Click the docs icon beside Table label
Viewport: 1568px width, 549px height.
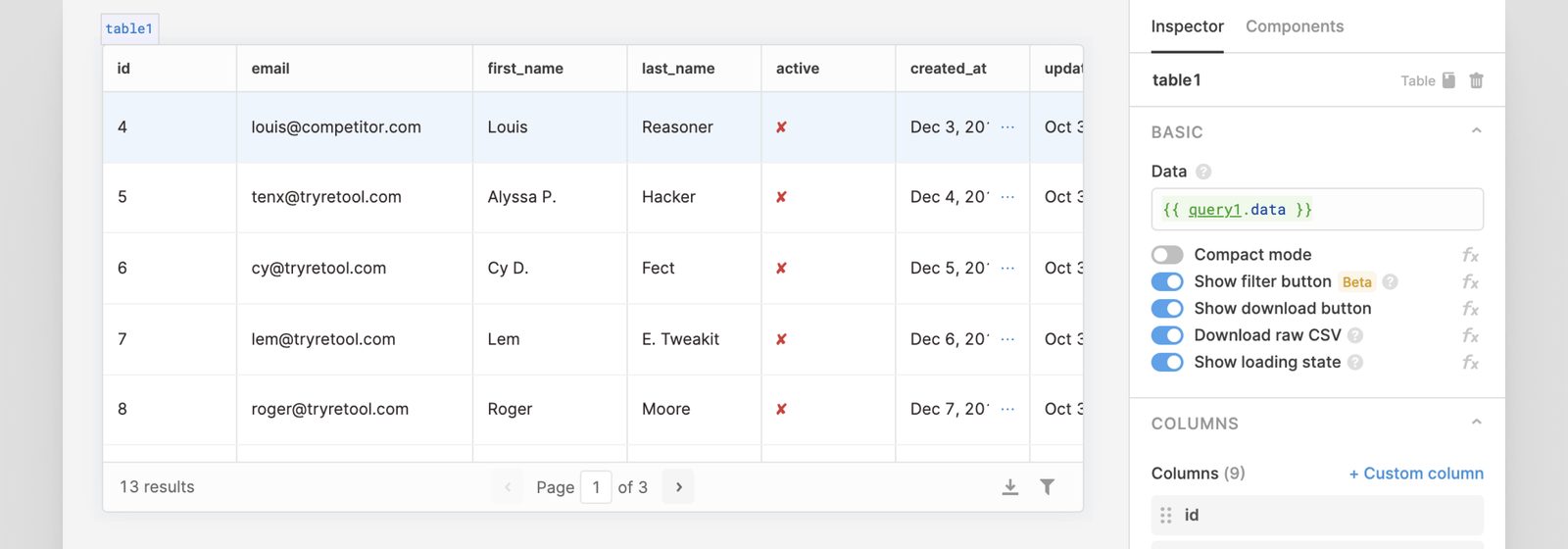pos(1448,80)
